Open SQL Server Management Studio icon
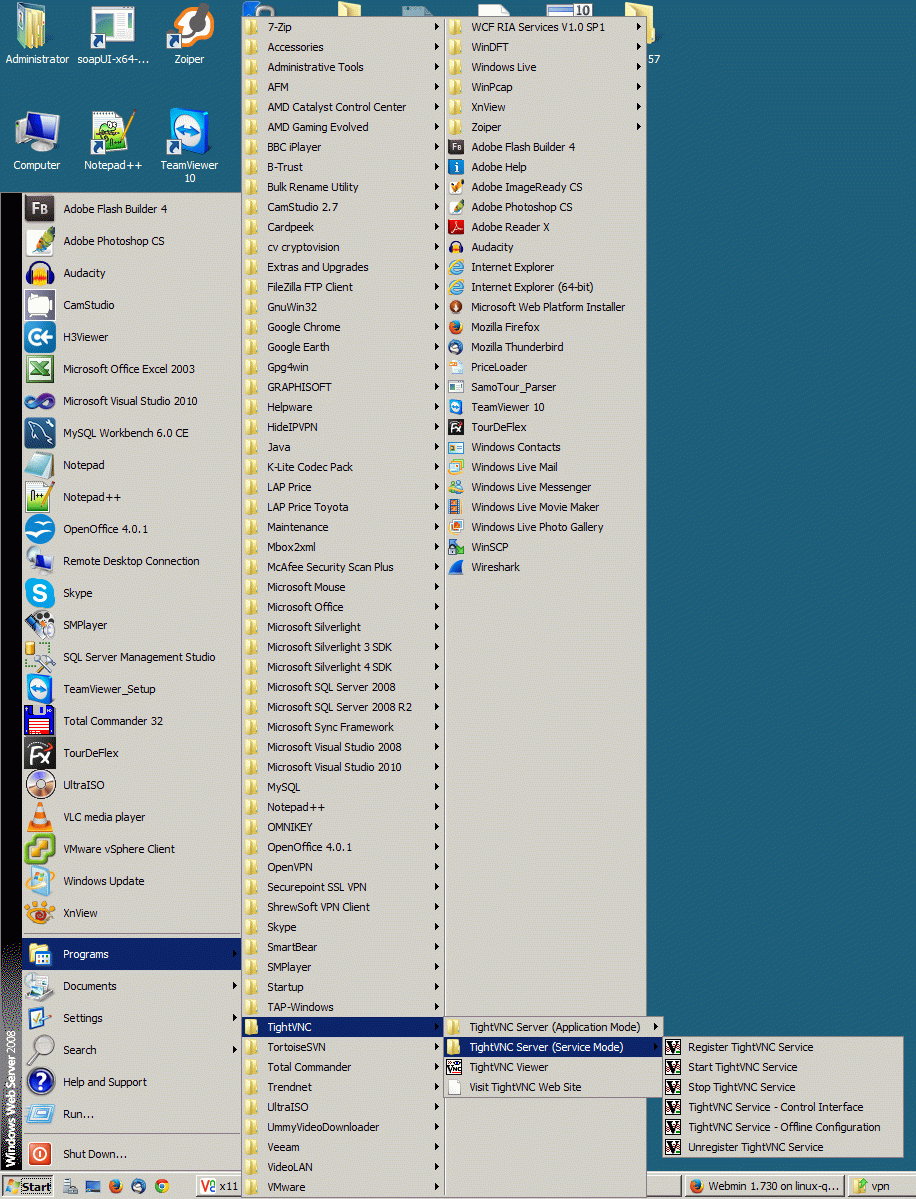The width and height of the screenshot is (916, 1199). pos(40,657)
